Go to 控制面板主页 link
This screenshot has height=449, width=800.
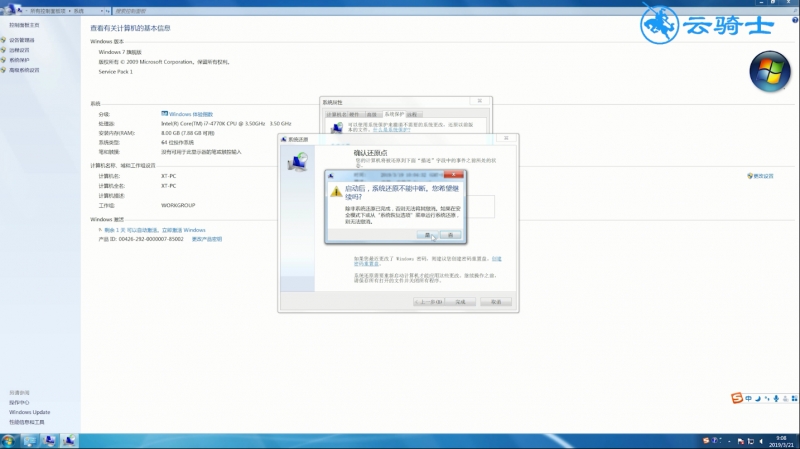tap(24, 25)
